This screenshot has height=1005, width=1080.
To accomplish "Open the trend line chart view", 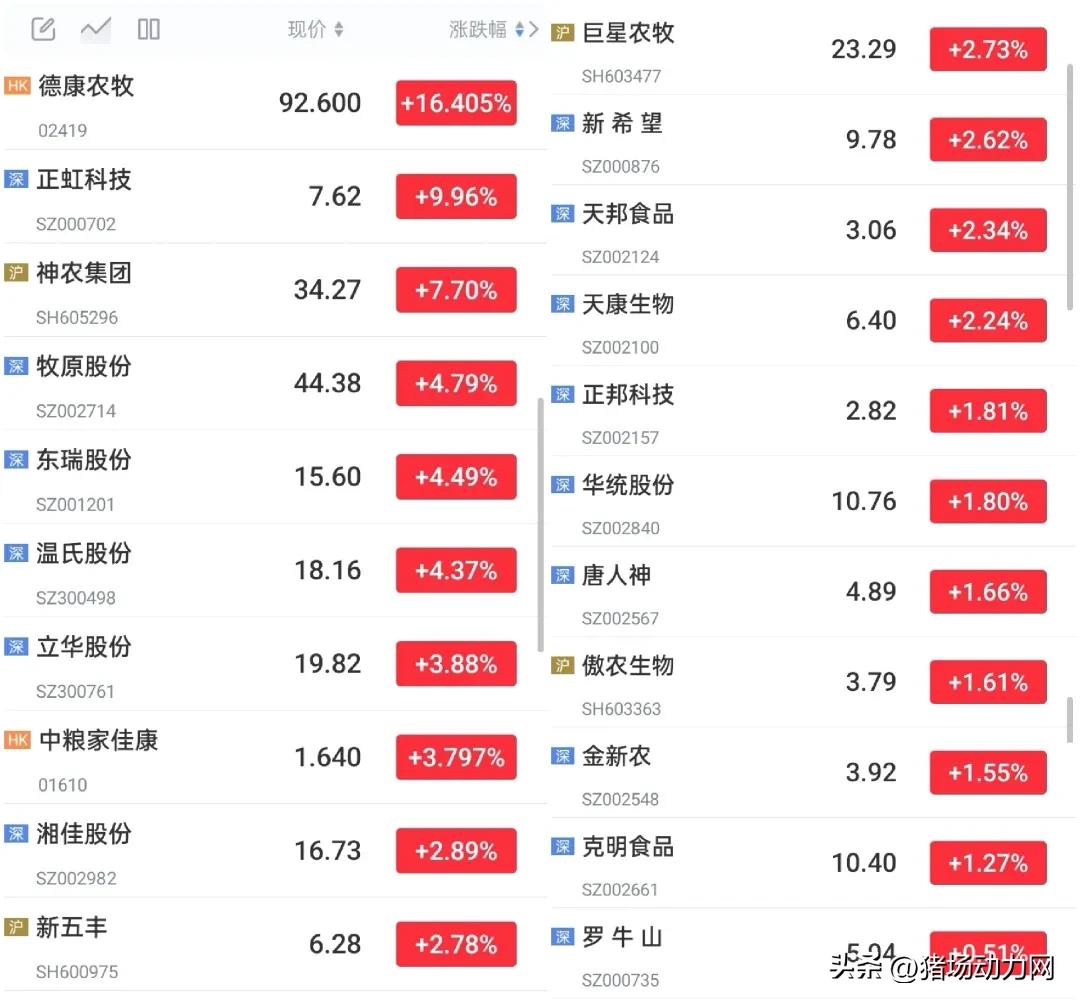I will point(96,29).
